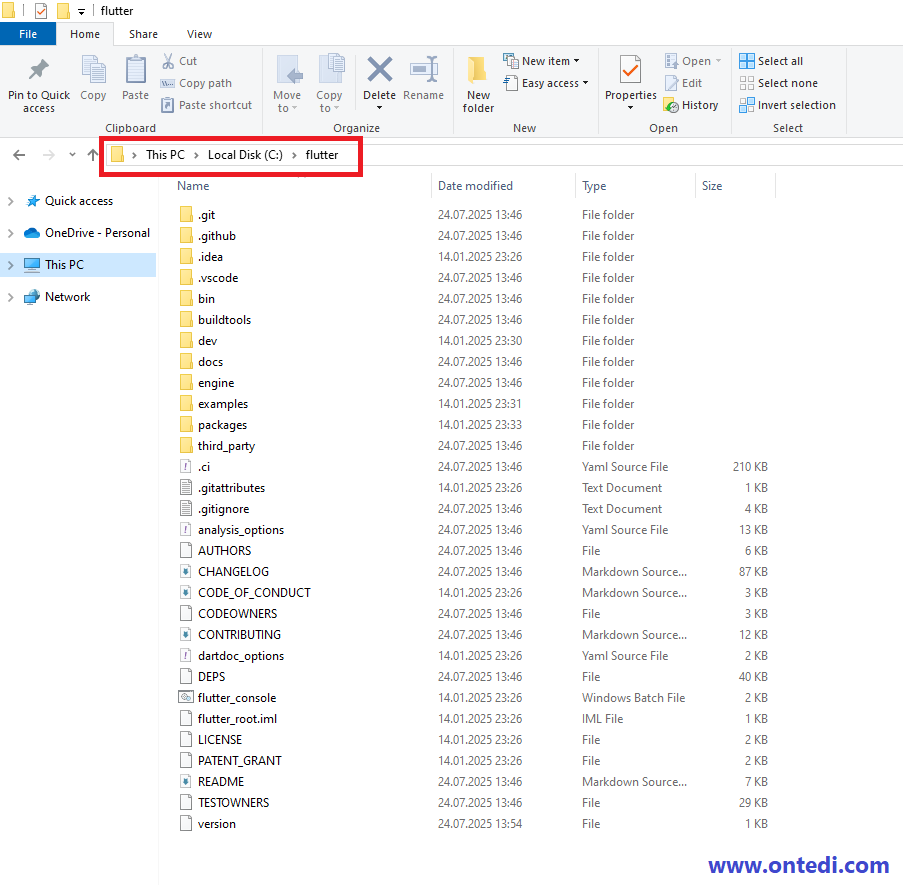Expand This PC tree node
Image resolution: width=903 pixels, height=885 pixels.
point(10,265)
